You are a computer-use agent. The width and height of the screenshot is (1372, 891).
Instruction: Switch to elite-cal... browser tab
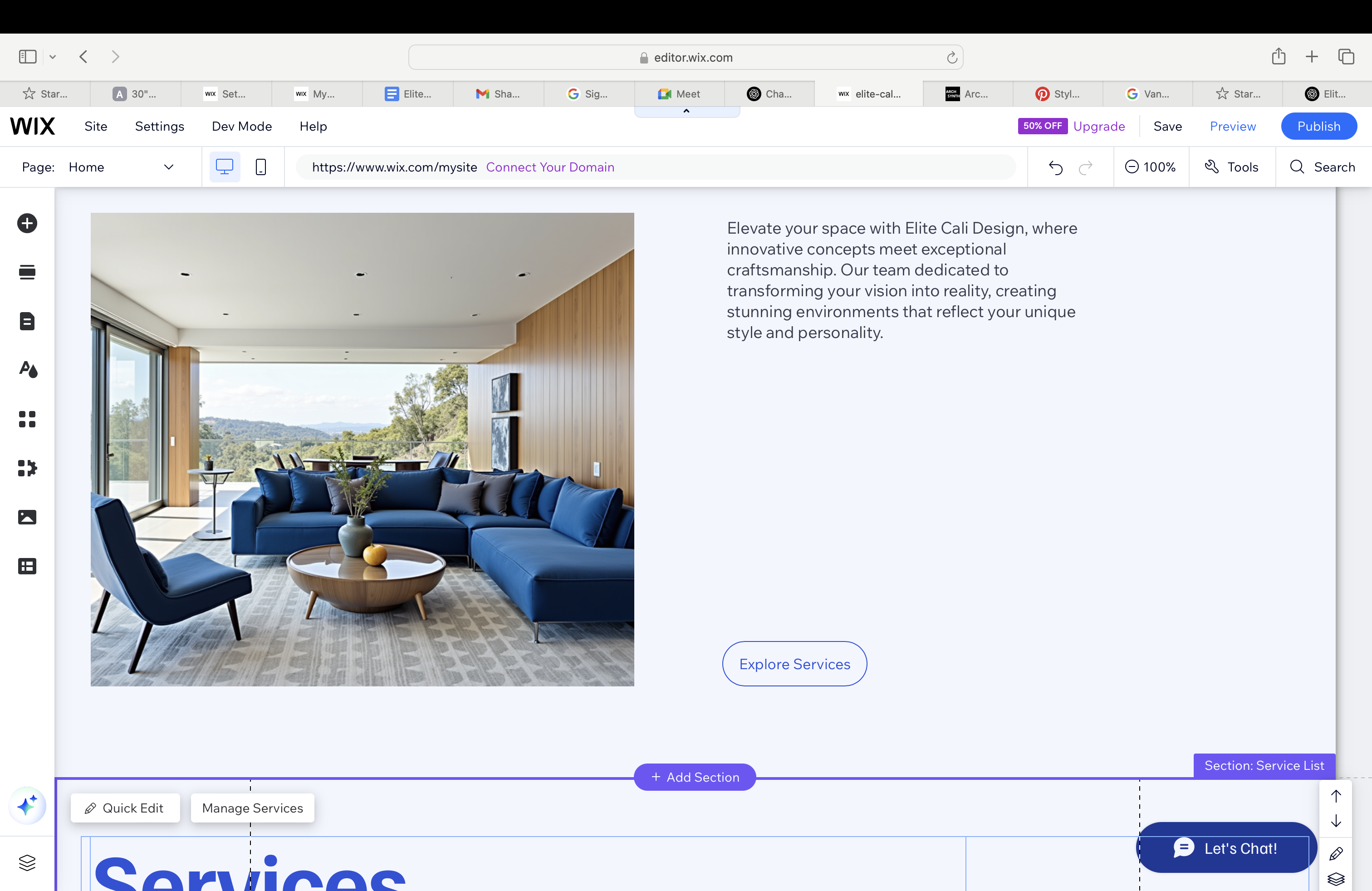[868, 94]
